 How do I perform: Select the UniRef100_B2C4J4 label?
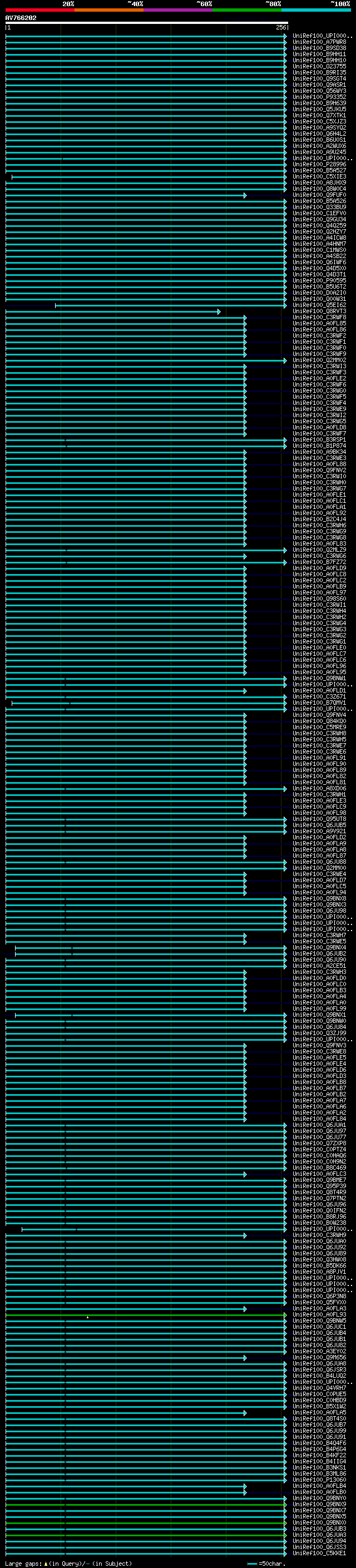319,519
